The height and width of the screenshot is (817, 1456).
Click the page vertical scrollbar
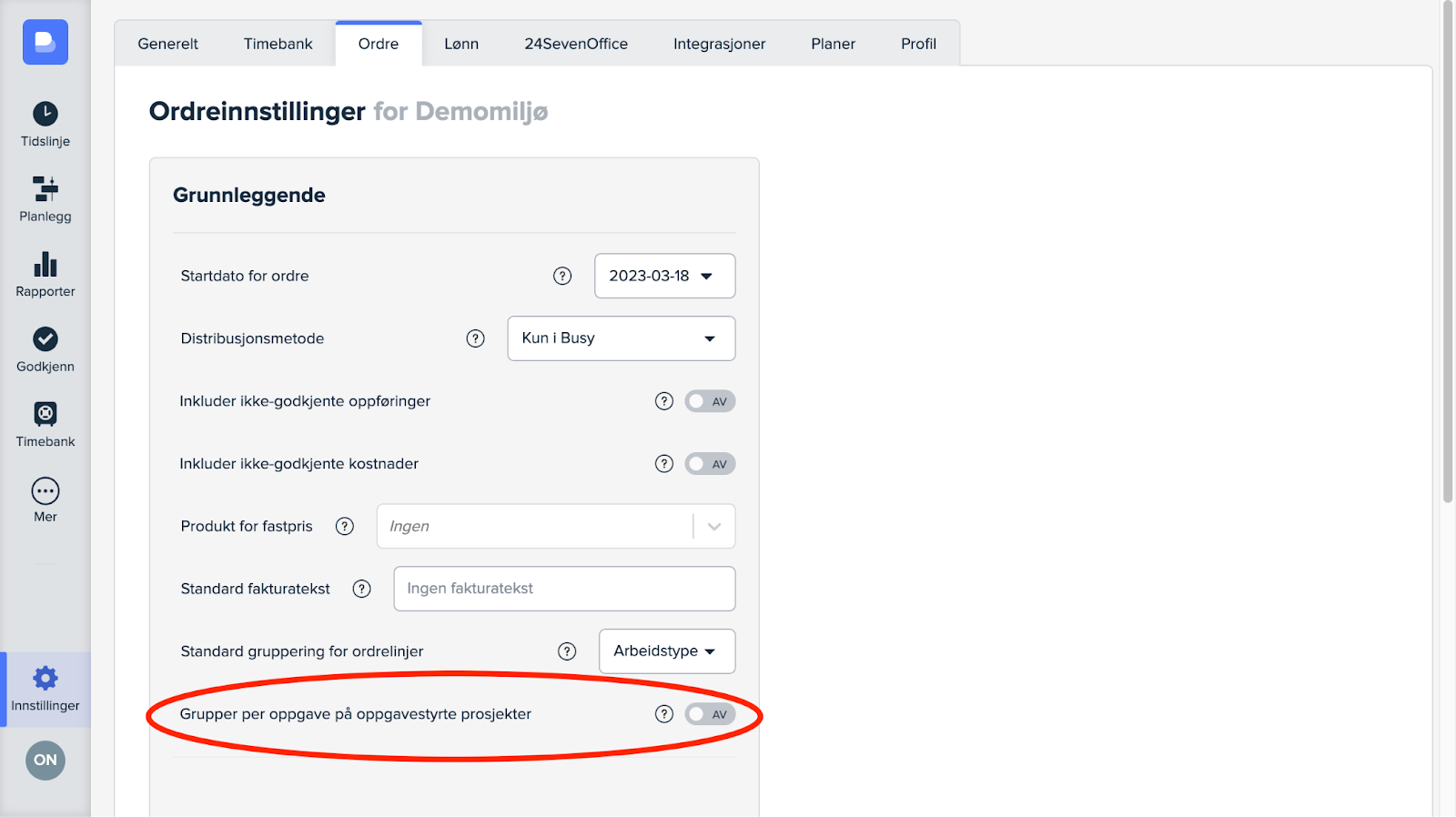coord(1448,251)
